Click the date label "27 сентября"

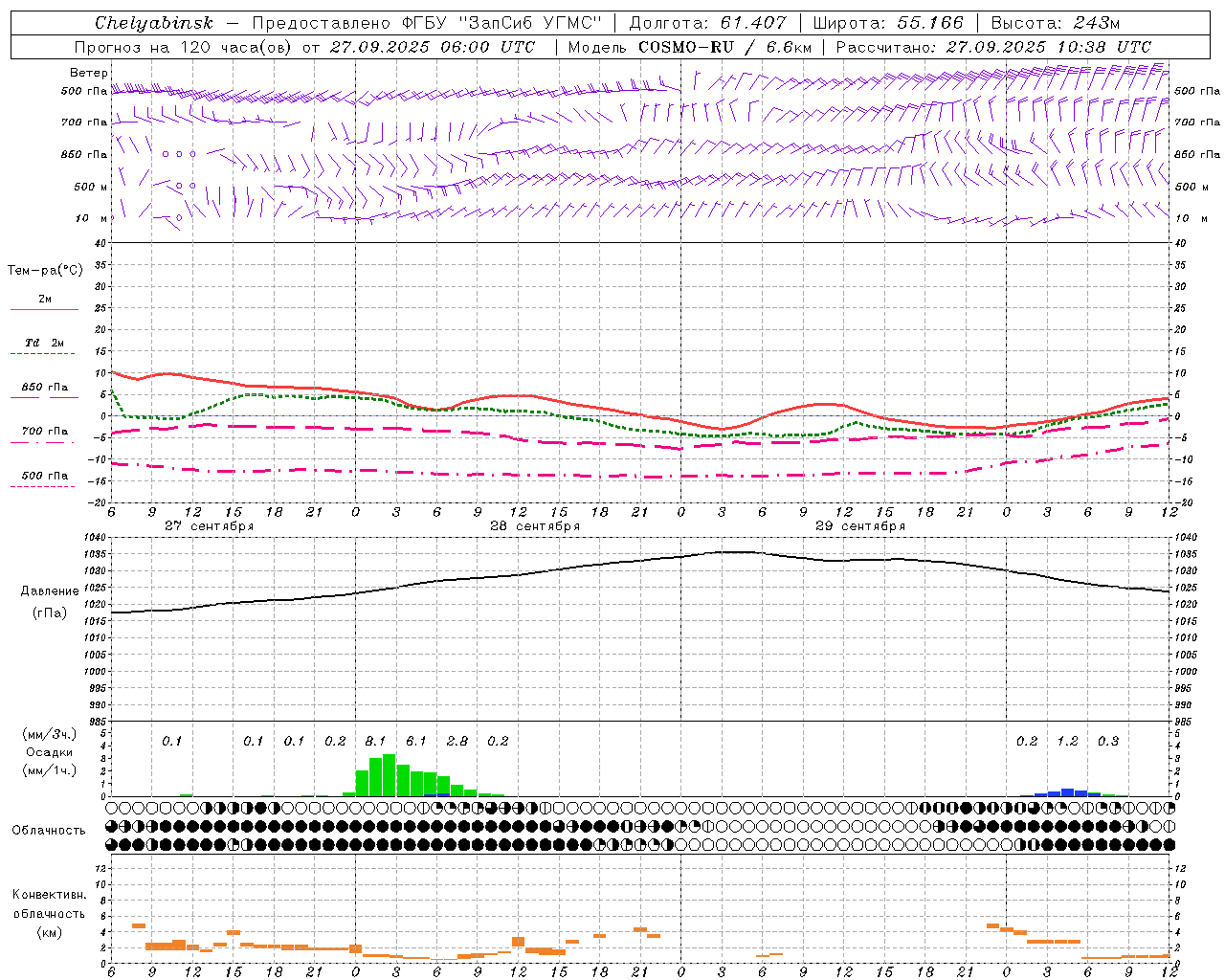coord(209,525)
